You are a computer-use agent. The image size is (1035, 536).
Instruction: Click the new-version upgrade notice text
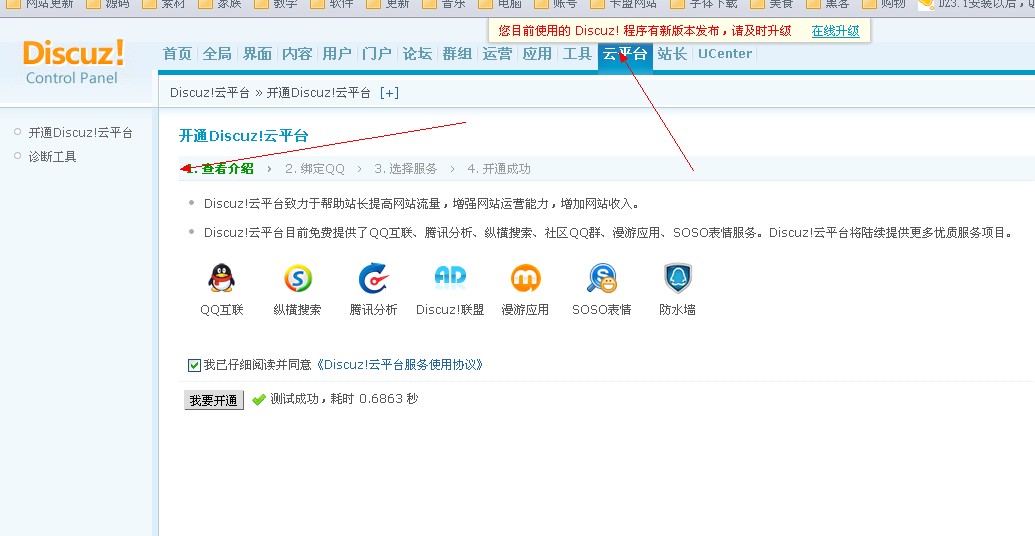(x=644, y=31)
